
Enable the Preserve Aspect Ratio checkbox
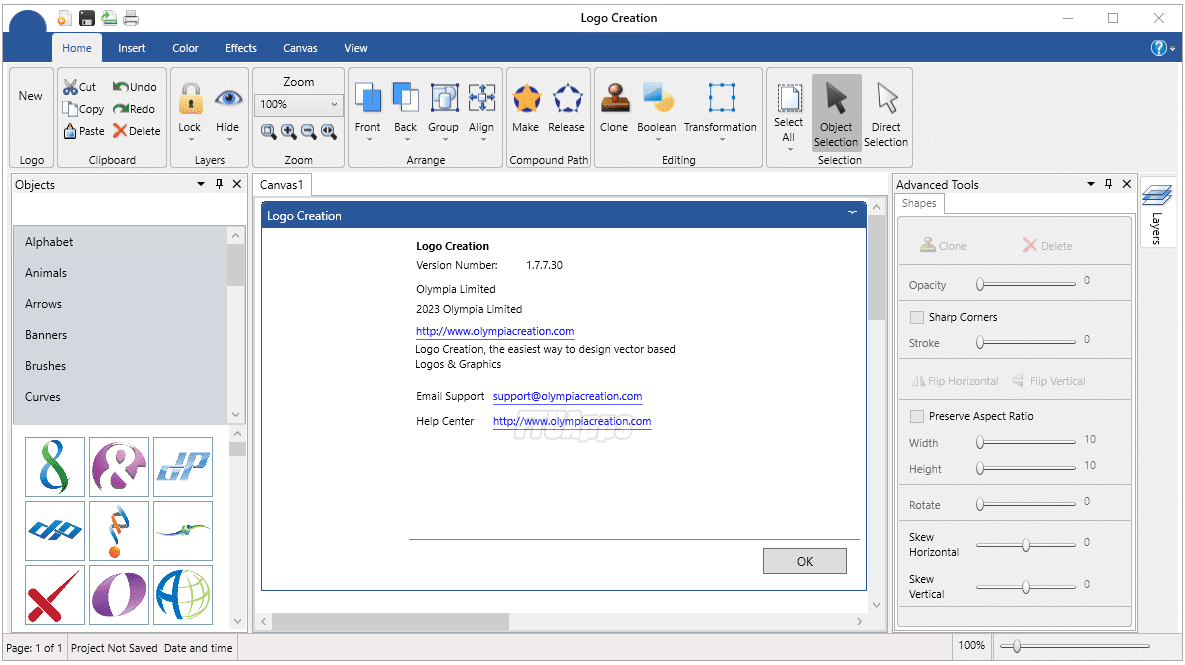tap(917, 416)
